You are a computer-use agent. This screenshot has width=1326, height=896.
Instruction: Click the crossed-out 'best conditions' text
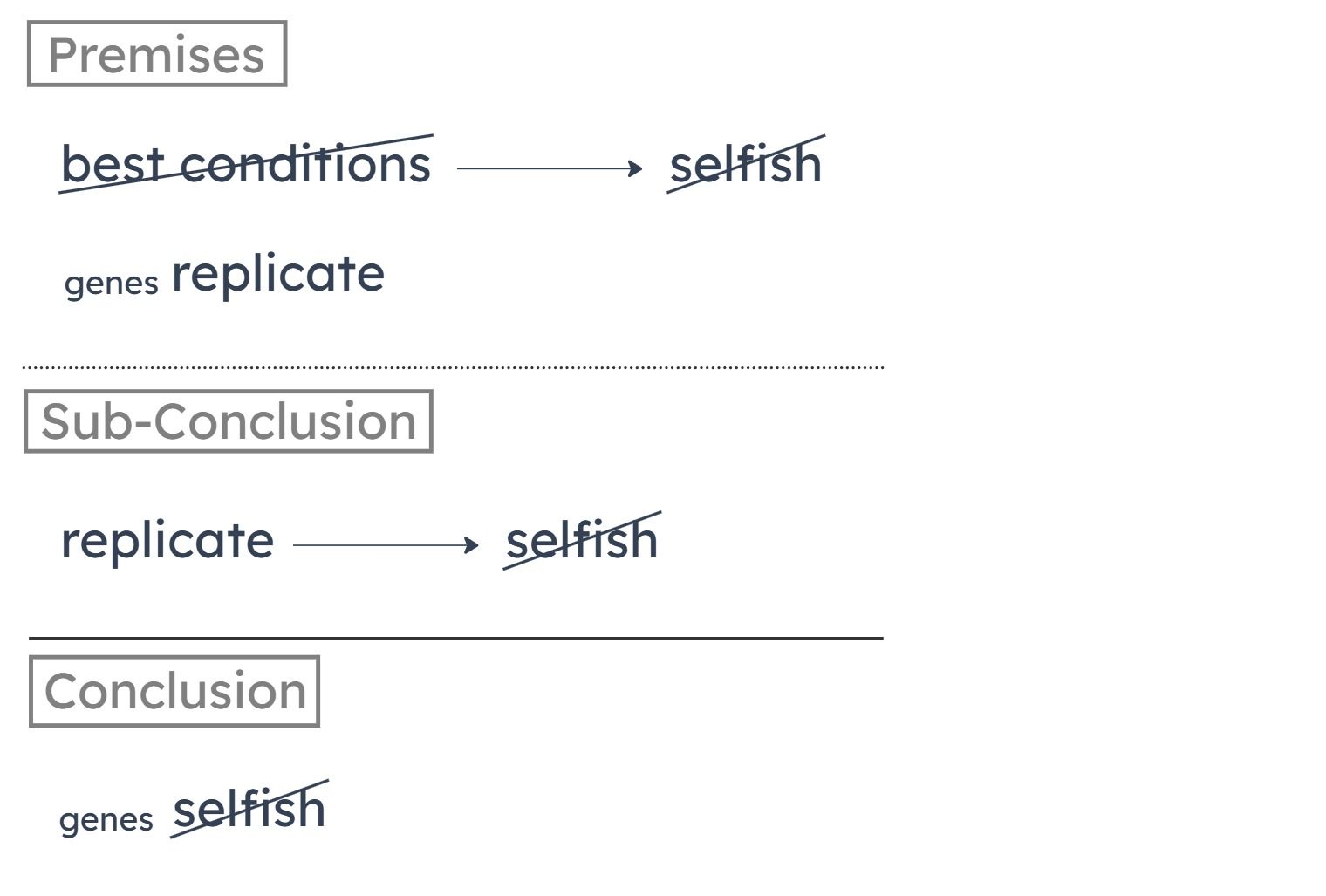(246, 164)
